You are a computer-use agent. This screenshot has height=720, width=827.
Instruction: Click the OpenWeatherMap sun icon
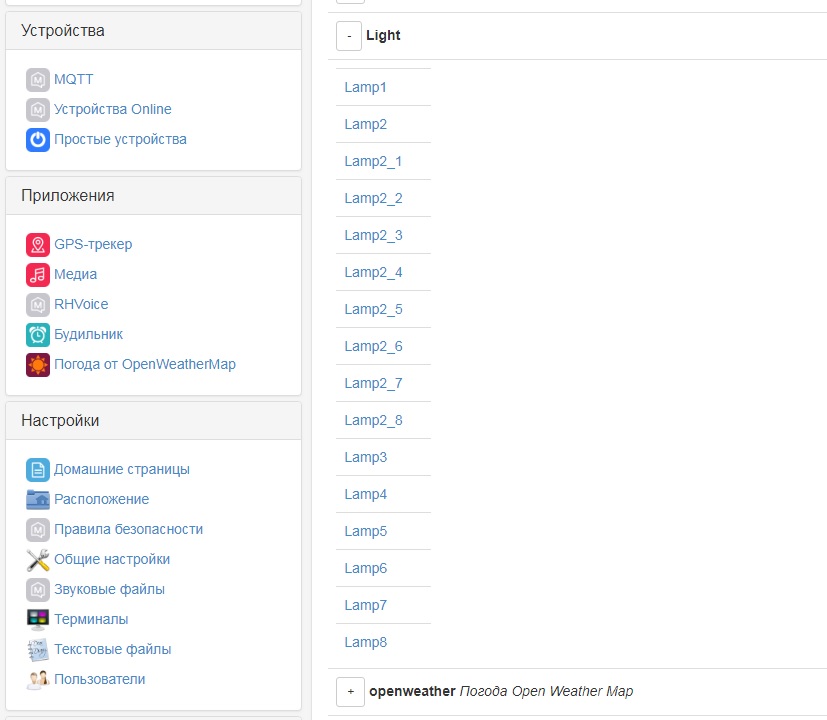coord(38,365)
